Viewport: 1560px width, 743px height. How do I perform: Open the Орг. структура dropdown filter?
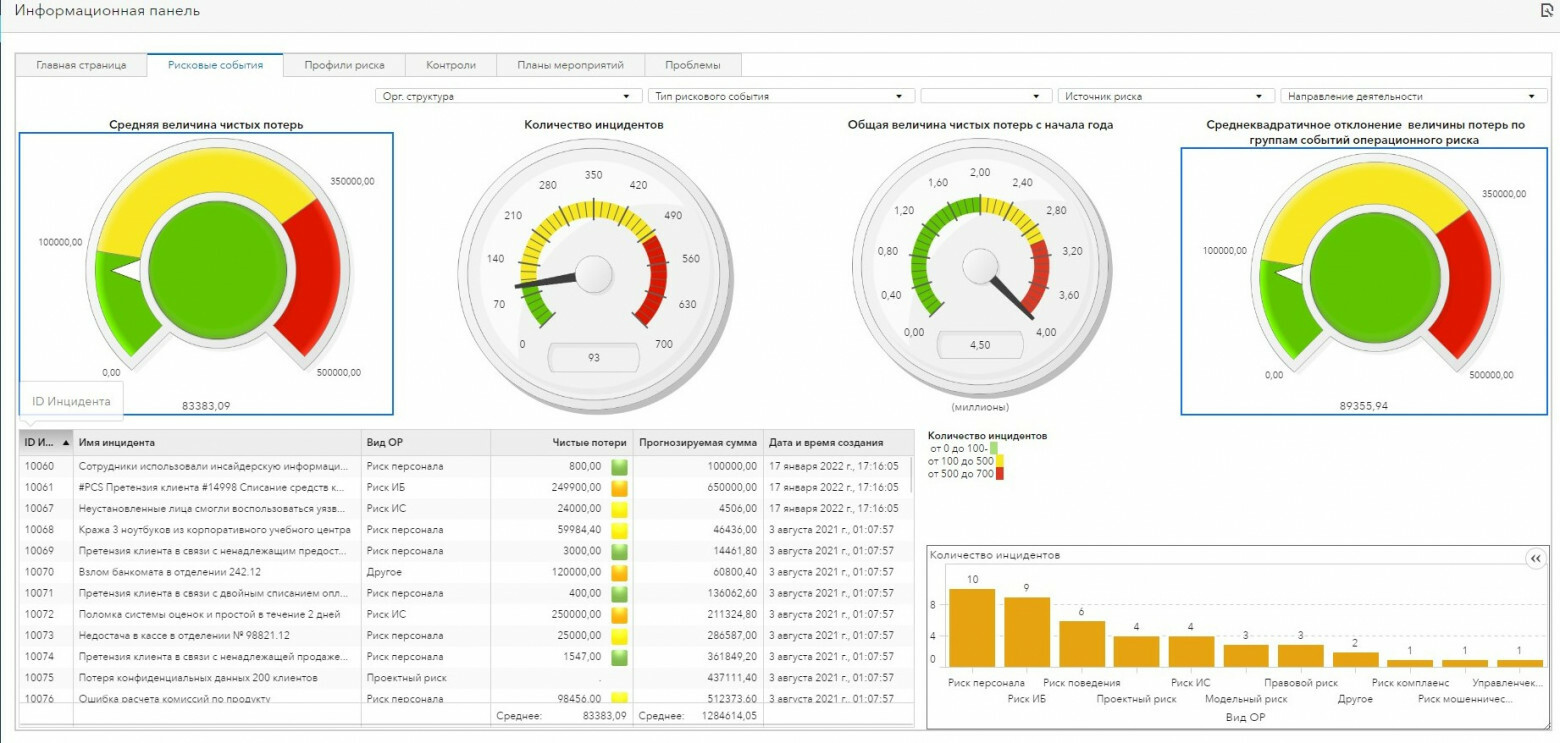click(508, 96)
